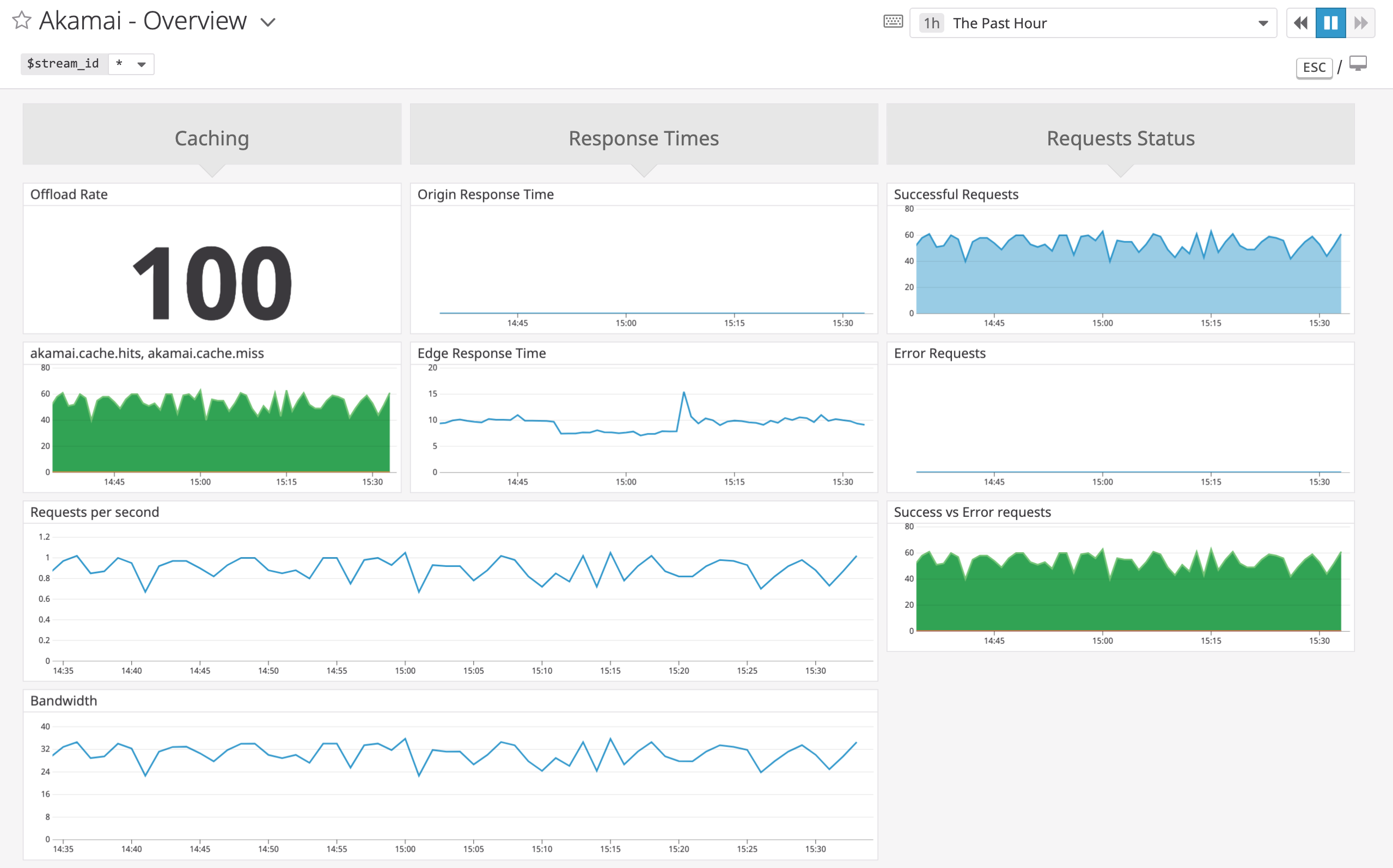The image size is (1393, 868).
Task: Expand The Past Hour time range selector
Action: coord(1091,23)
